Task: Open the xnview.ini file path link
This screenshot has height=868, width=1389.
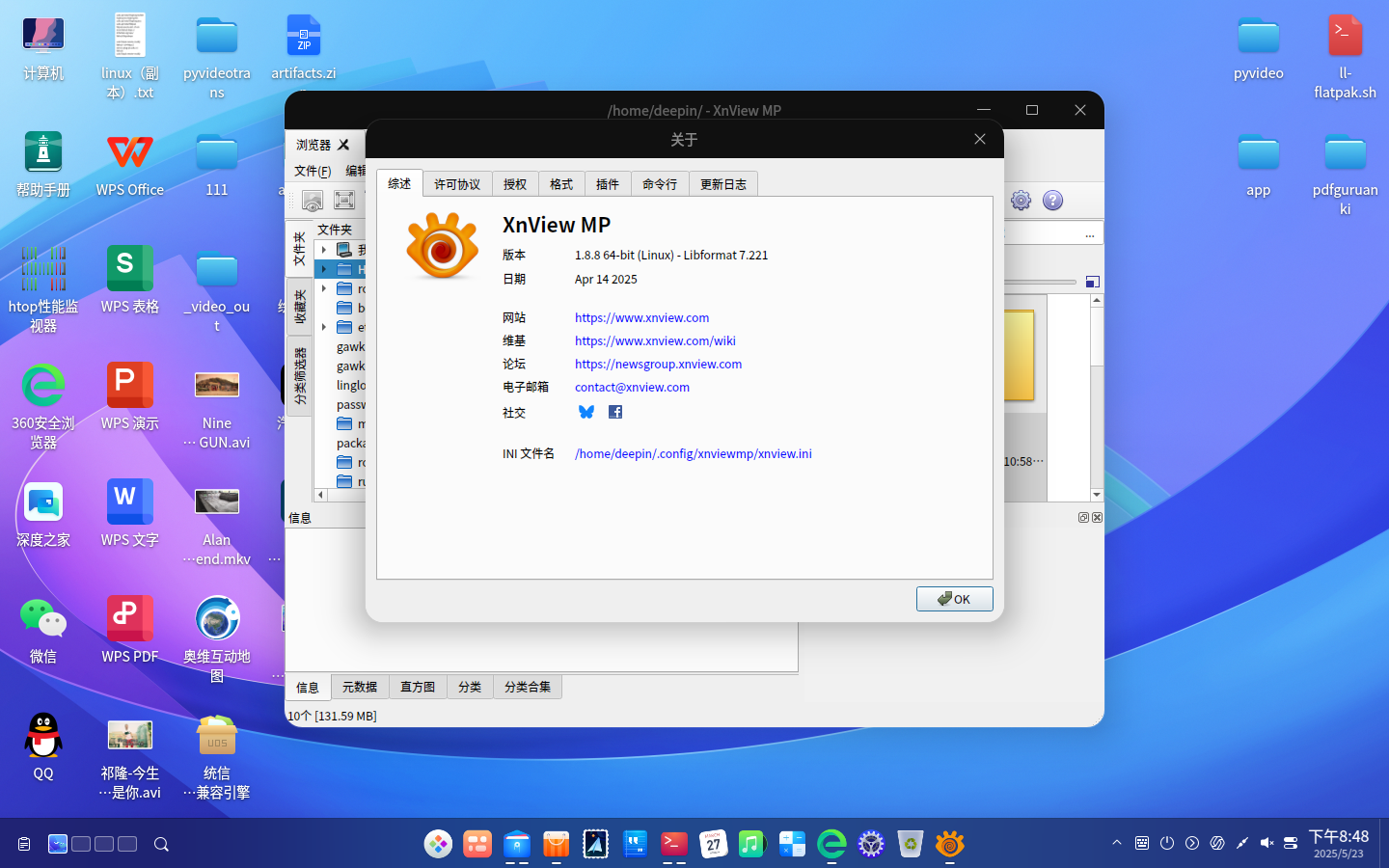Action: (694, 453)
